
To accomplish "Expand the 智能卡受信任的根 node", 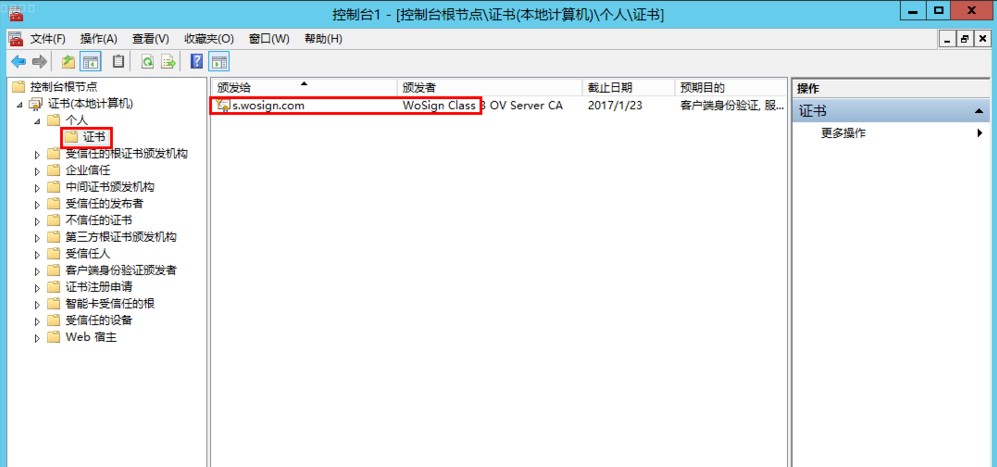I will pos(37,304).
